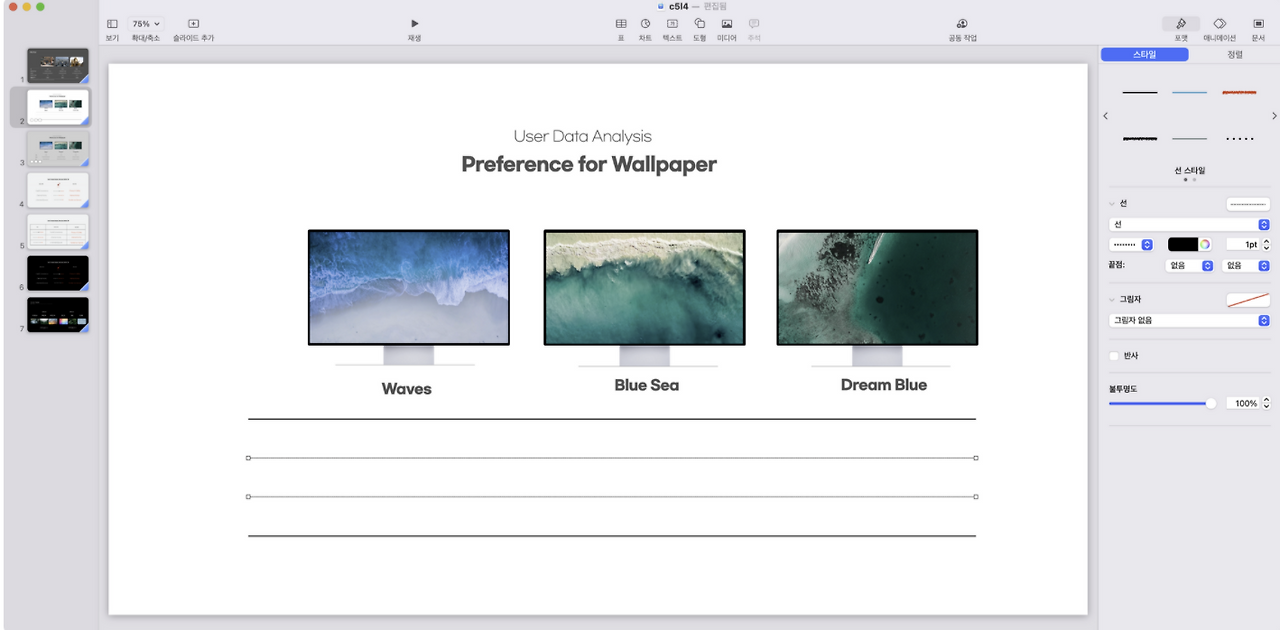Screen dimensions: 1280x630
Task: Show previous line styles with left arrow
Action: pyautogui.click(x=1105, y=116)
